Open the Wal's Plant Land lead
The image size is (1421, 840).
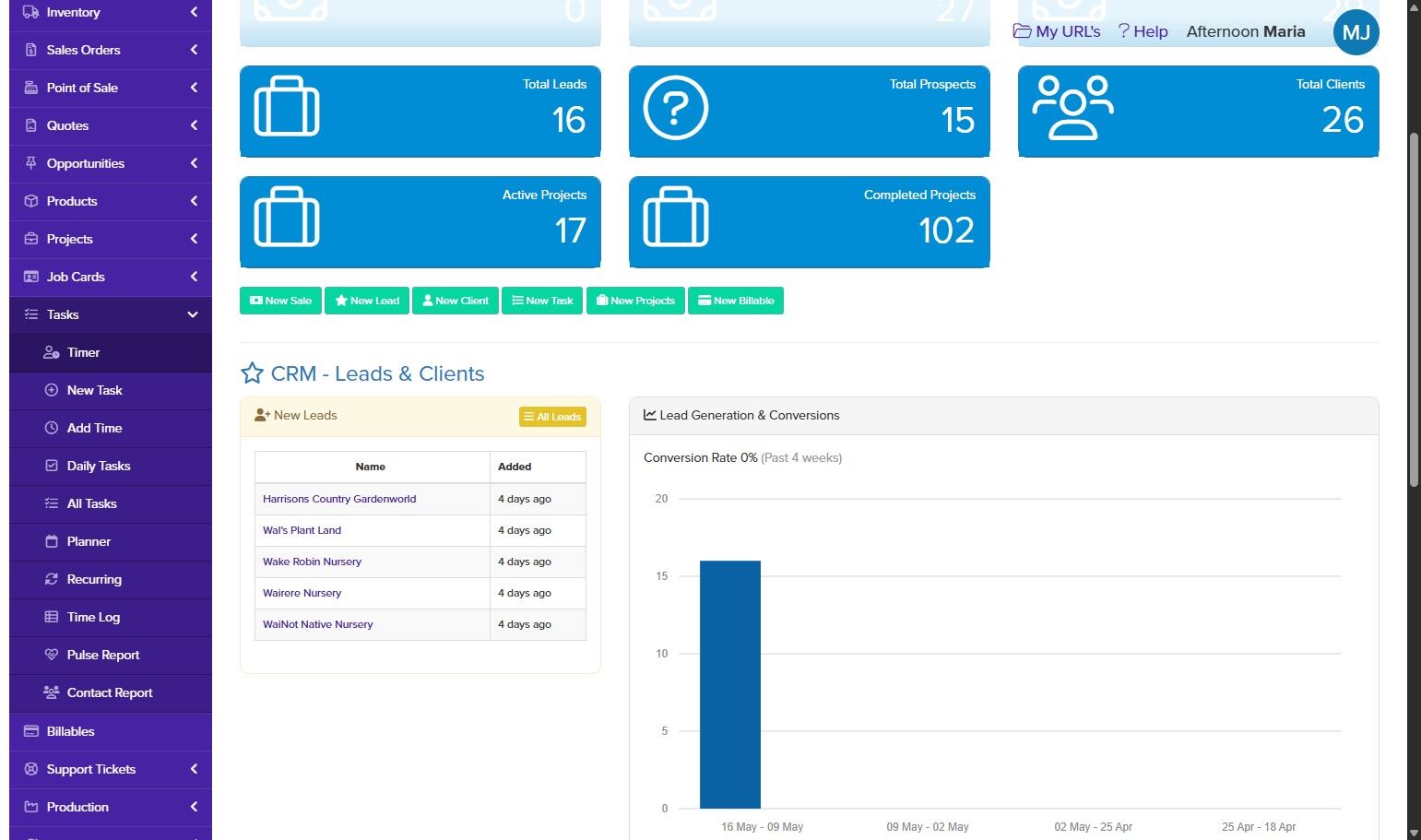tap(302, 530)
